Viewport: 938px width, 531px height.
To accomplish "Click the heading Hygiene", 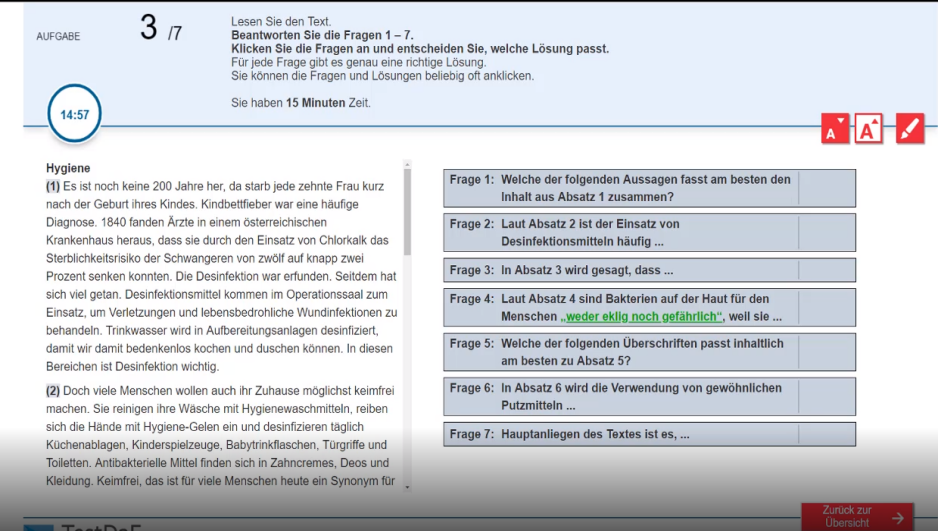I will pyautogui.click(x=68, y=169).
